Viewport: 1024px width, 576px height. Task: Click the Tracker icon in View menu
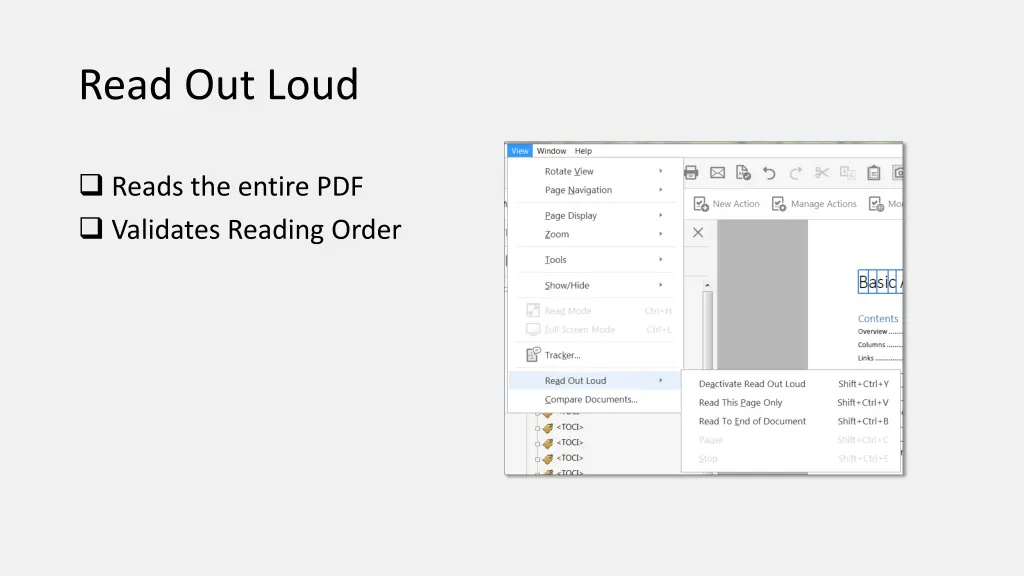tap(527, 355)
